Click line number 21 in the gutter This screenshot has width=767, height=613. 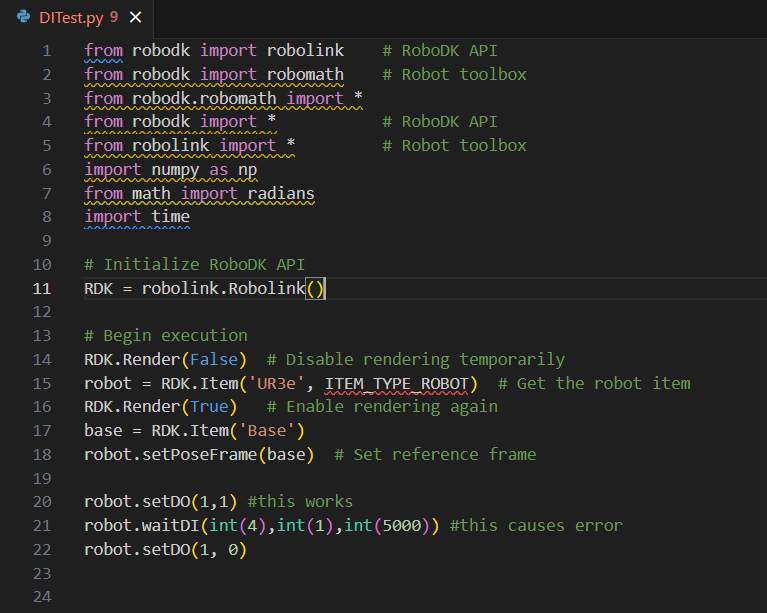[x=43, y=525]
